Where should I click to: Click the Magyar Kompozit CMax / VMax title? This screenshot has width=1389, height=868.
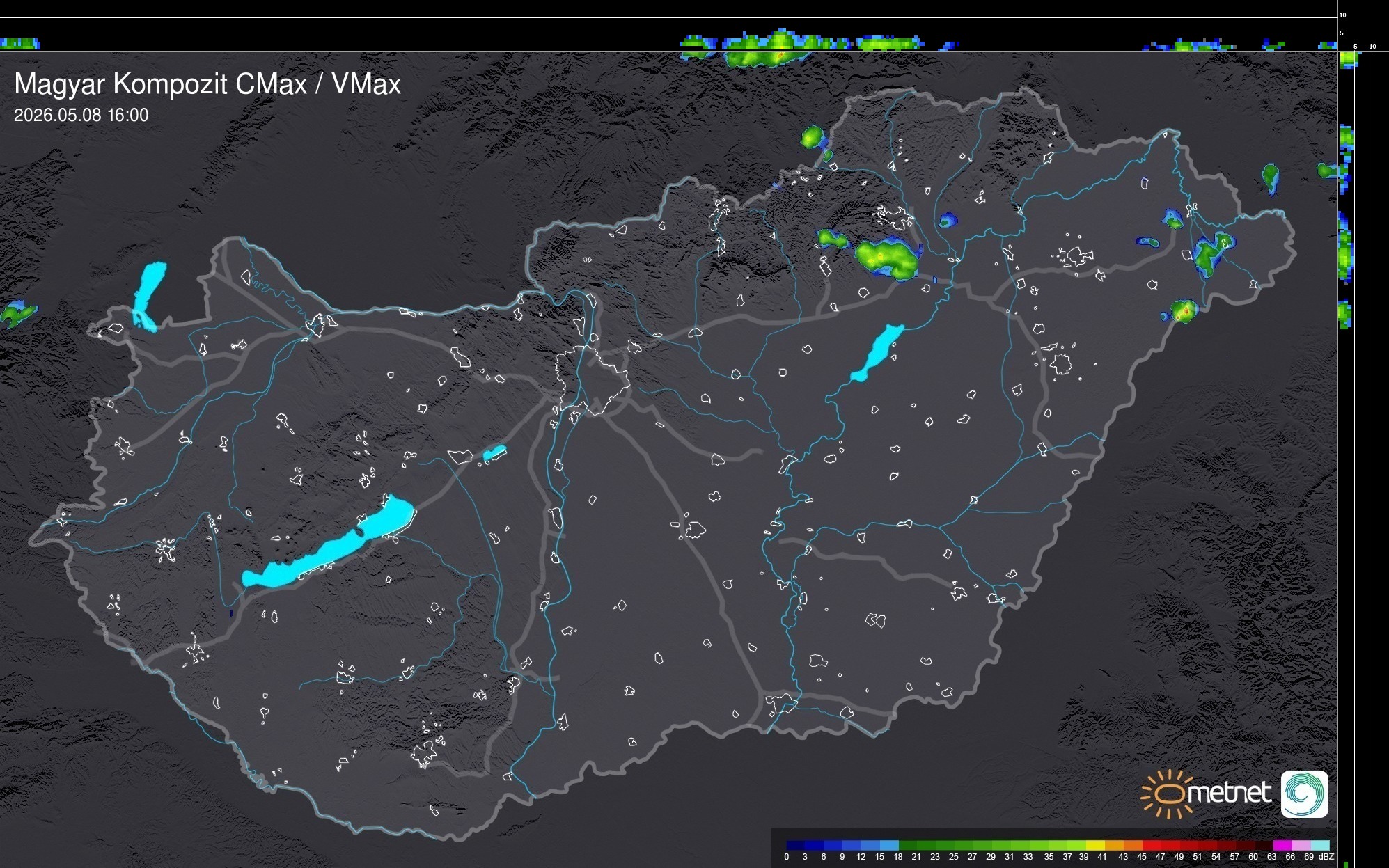click(207, 84)
